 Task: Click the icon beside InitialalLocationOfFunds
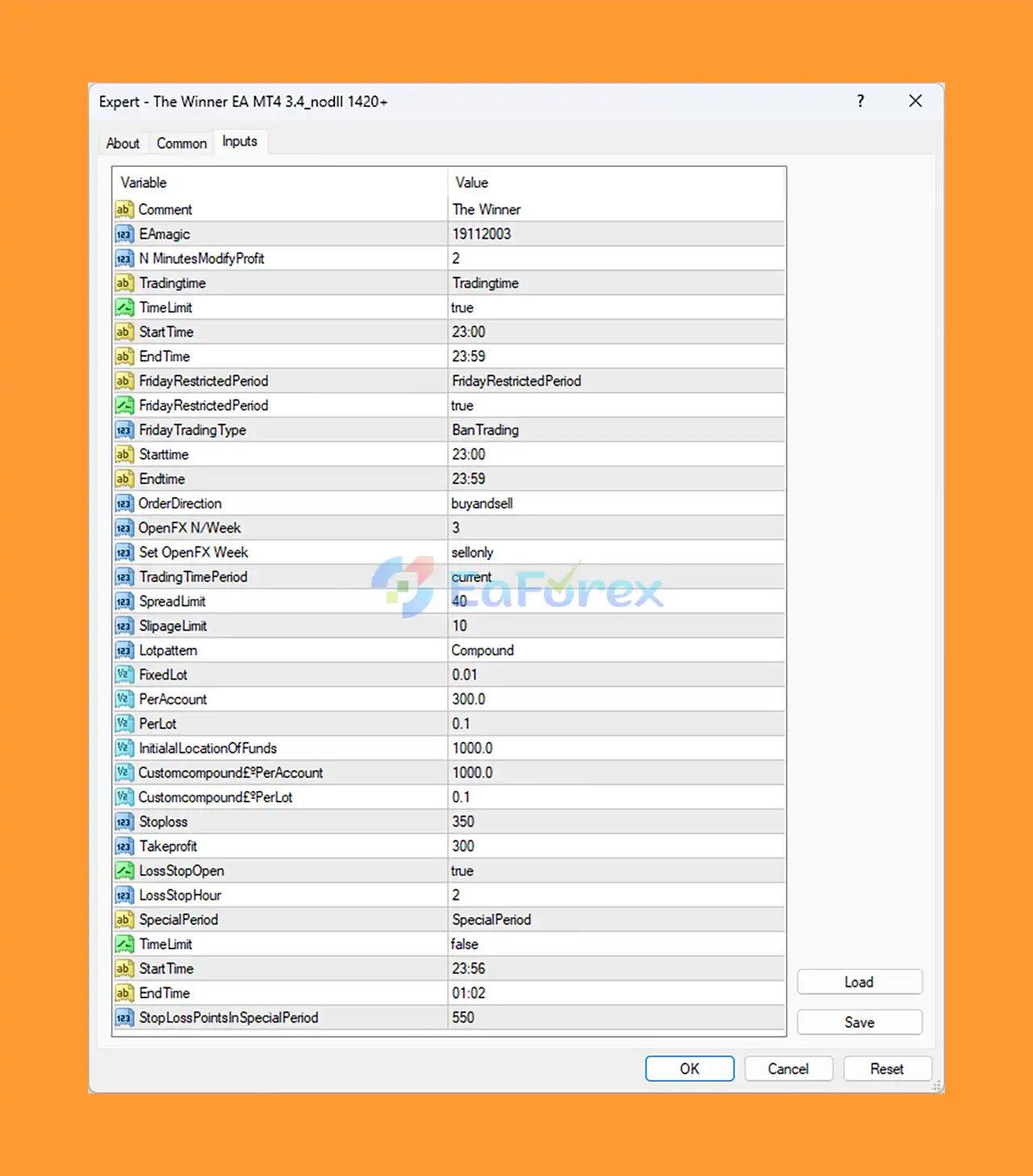click(123, 748)
